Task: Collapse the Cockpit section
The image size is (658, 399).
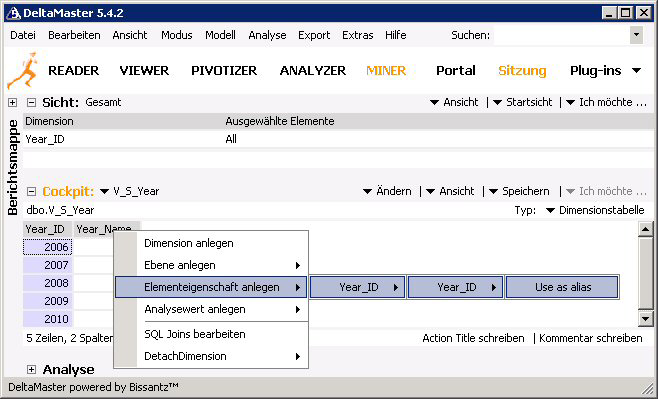Action: [x=31, y=191]
